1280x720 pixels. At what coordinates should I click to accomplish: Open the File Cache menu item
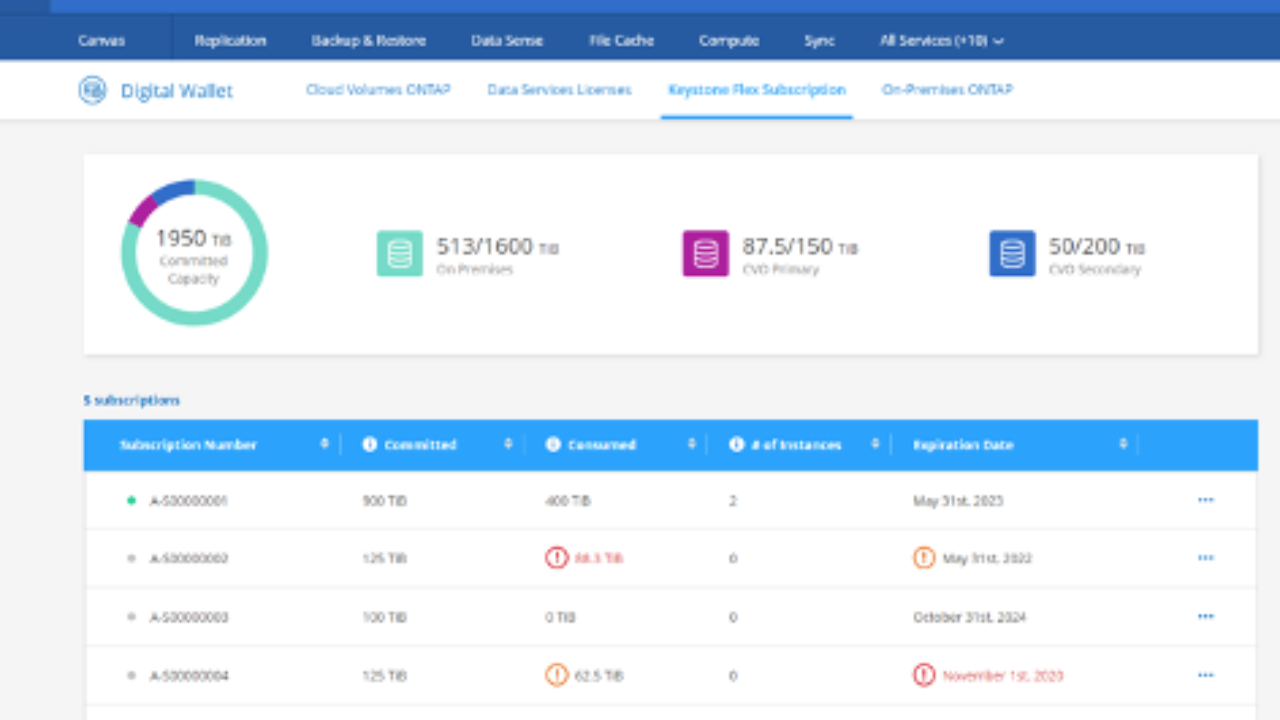[621, 41]
